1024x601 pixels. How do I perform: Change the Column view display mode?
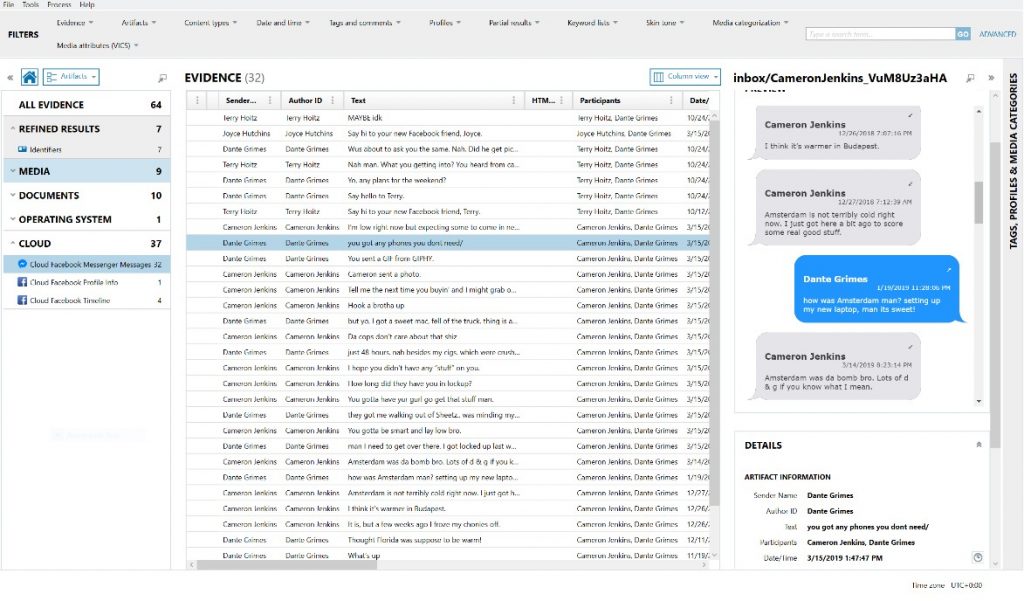click(x=685, y=77)
